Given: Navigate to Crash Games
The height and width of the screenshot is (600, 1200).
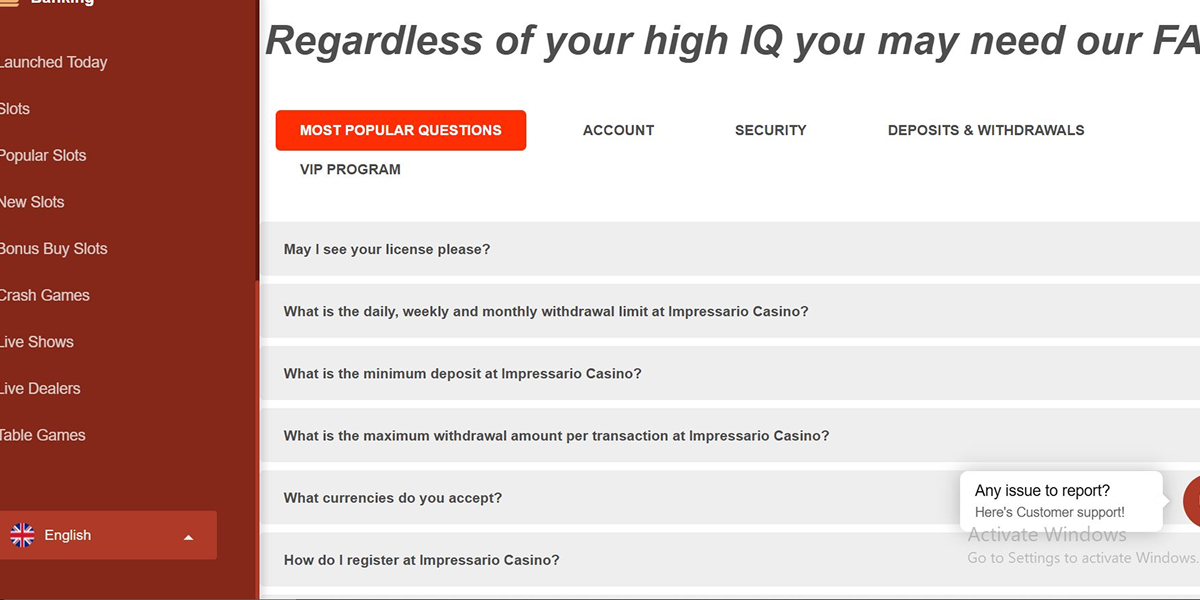Looking at the screenshot, I should tap(45, 295).
